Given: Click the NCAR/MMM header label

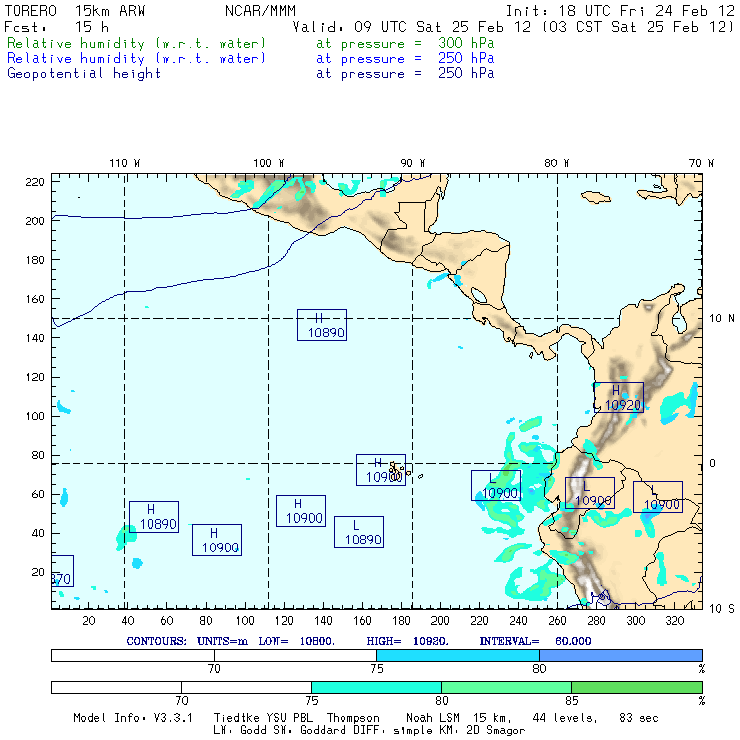Looking at the screenshot, I should click(260, 10).
